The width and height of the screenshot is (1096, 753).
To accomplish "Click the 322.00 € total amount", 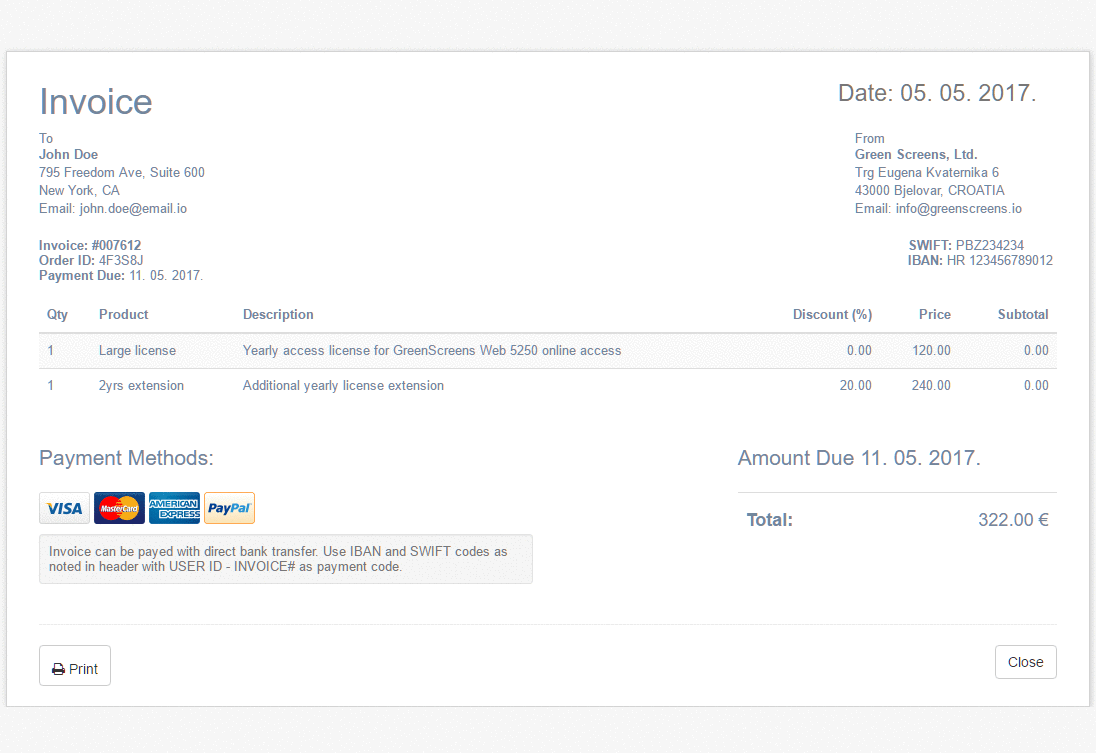I will 1012,520.
